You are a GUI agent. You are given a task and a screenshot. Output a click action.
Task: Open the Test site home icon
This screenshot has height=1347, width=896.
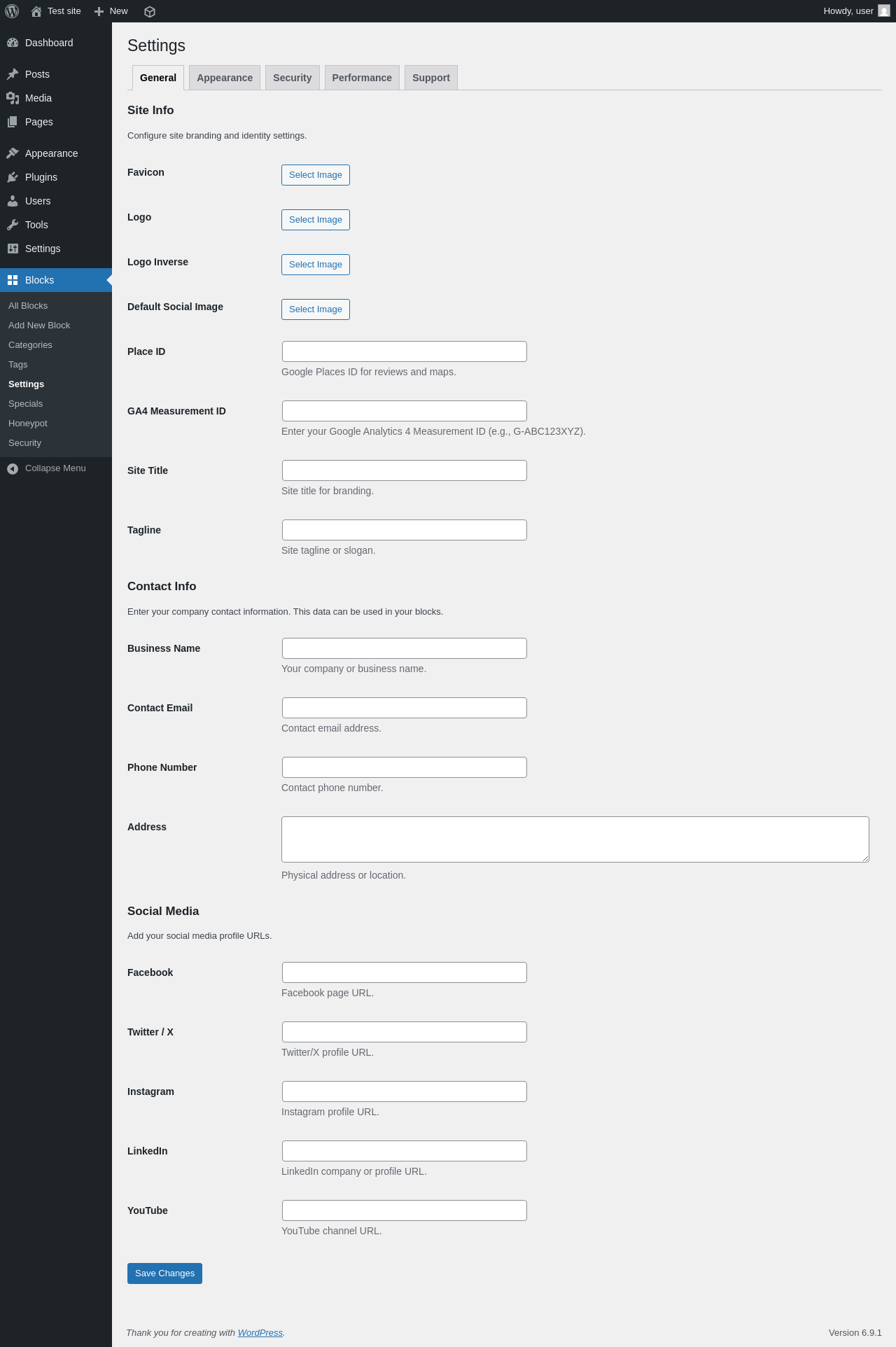point(36,11)
